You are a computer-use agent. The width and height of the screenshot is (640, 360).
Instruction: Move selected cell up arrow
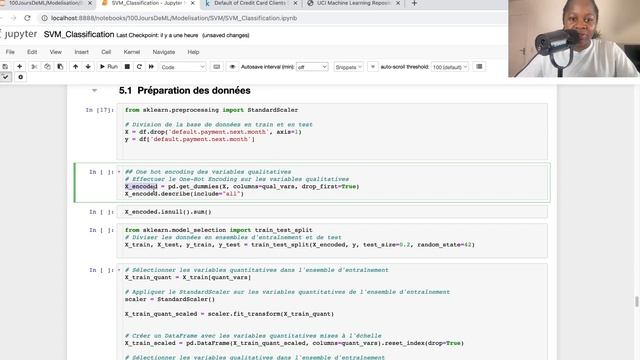[76, 67]
